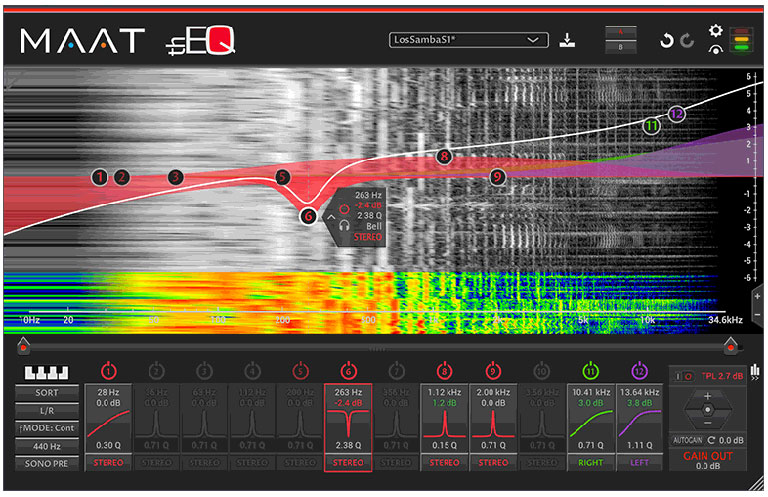
Task: Enable band 7 power button
Action: pyautogui.click(x=396, y=371)
